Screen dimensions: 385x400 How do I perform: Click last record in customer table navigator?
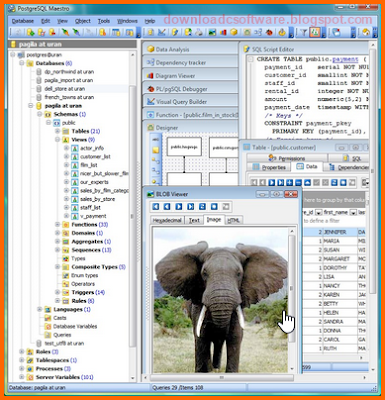pos(280,182)
